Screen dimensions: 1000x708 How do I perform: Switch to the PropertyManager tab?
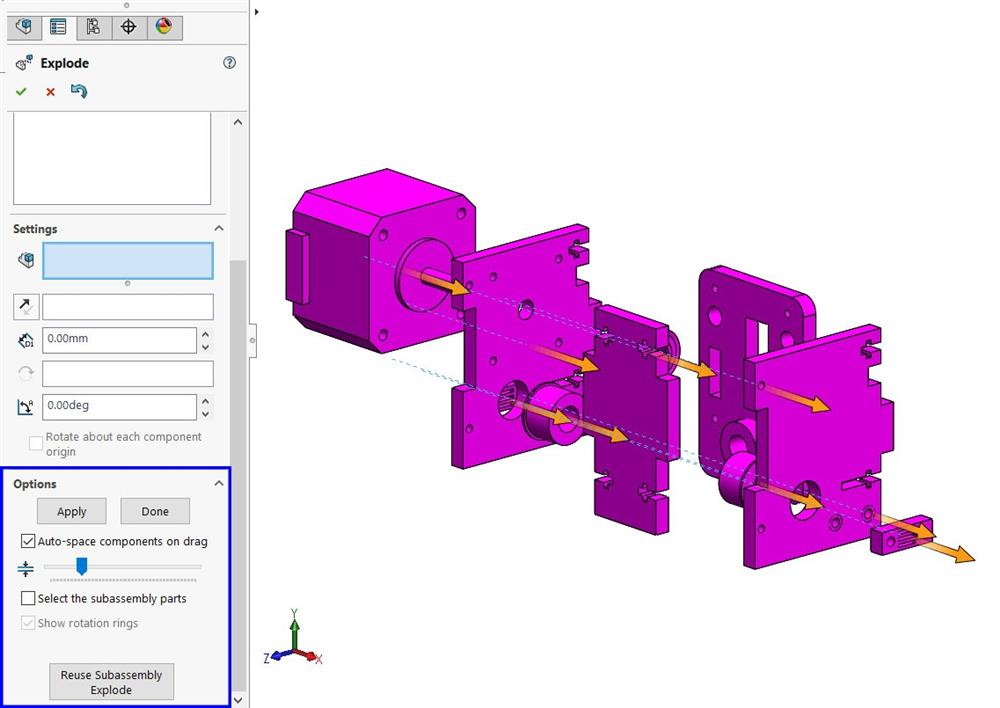click(x=59, y=27)
